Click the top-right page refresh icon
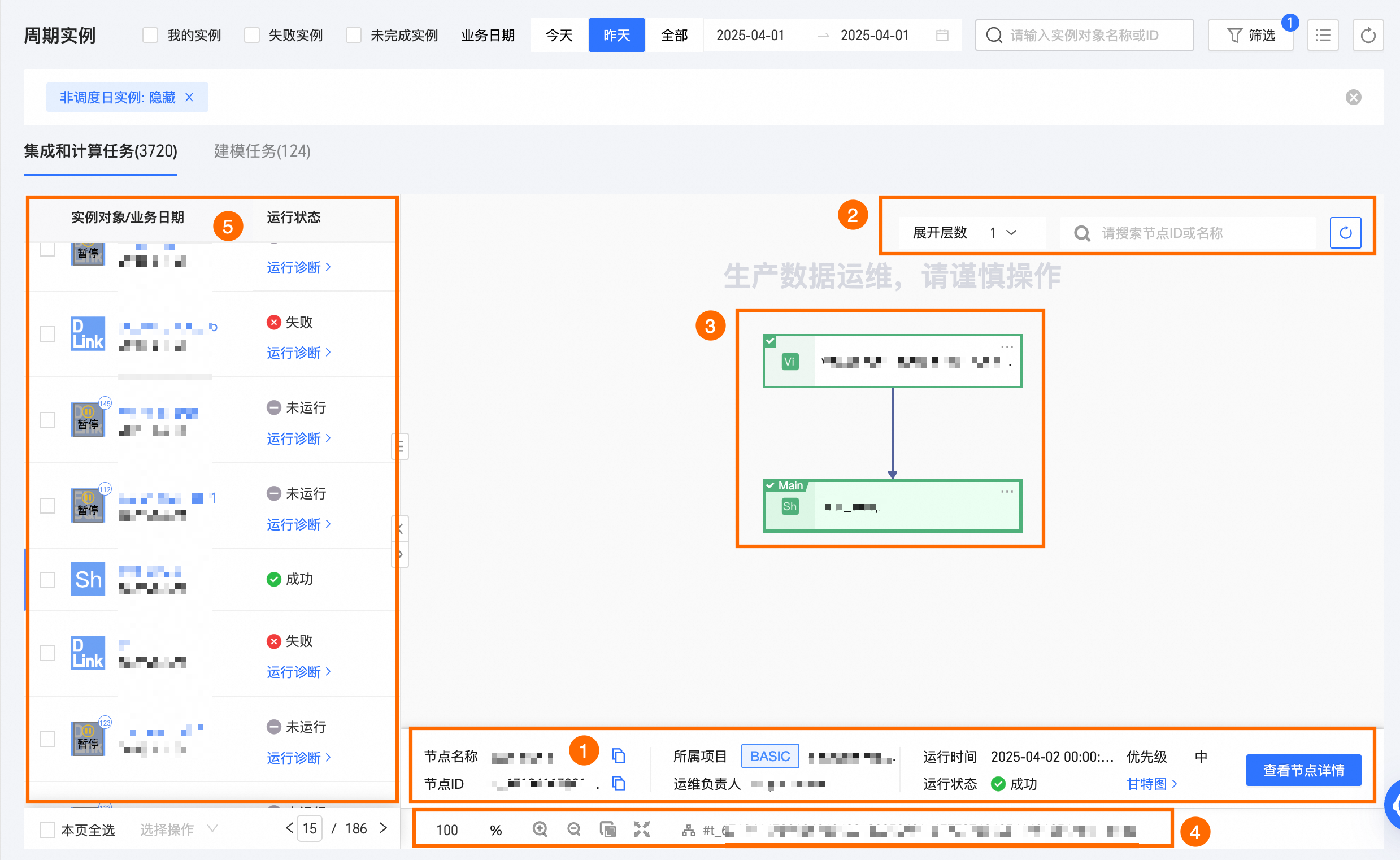The image size is (1400, 860). [1368, 35]
